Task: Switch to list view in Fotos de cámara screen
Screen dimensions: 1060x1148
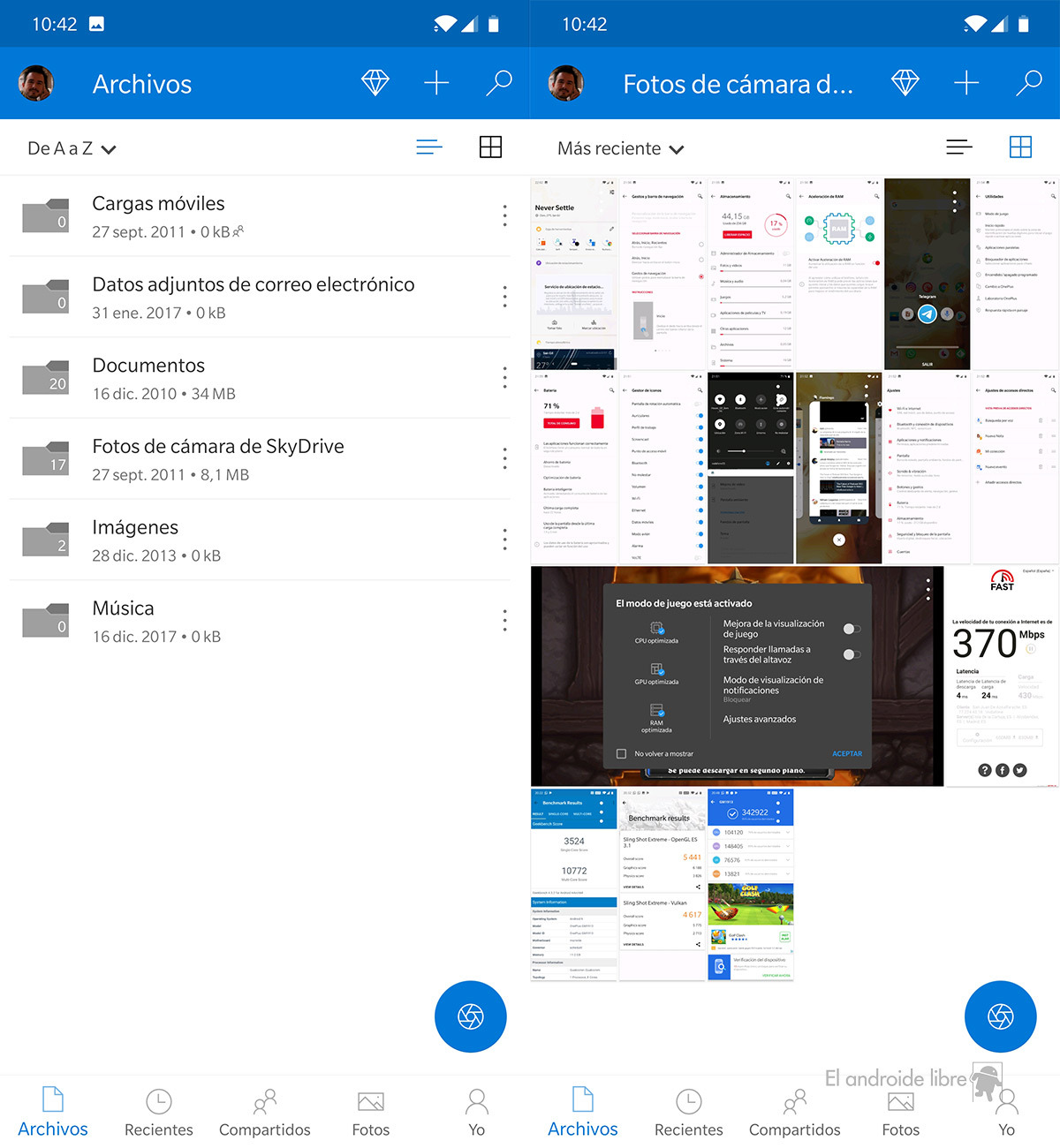Action: click(x=958, y=147)
